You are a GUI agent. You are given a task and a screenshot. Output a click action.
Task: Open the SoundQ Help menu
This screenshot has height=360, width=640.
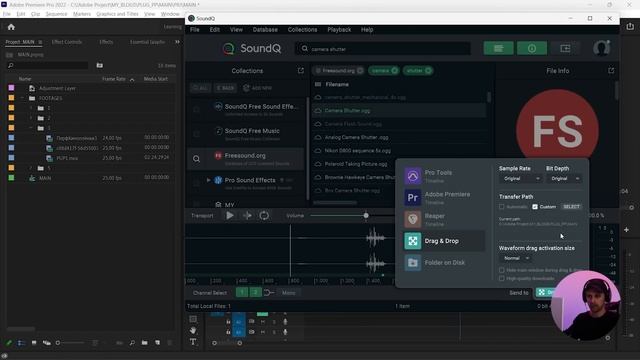point(367,30)
